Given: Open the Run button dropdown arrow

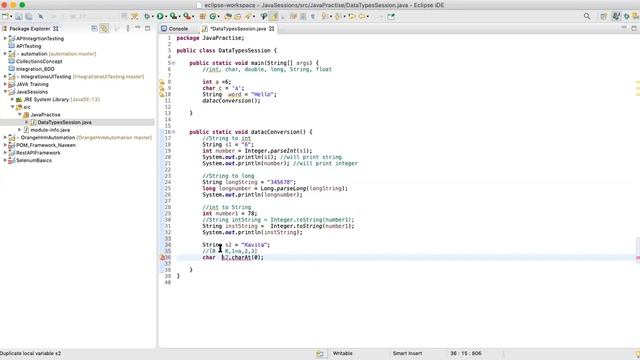Looking at the screenshot, I should pyautogui.click(x=166, y=17).
